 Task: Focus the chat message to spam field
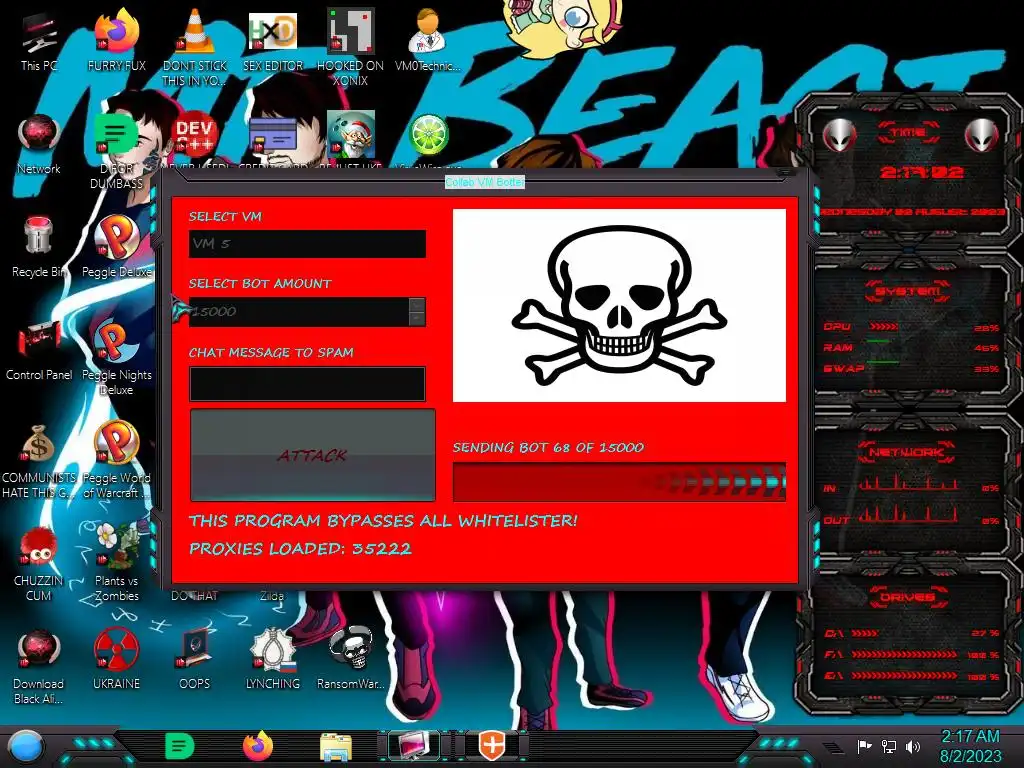point(307,383)
